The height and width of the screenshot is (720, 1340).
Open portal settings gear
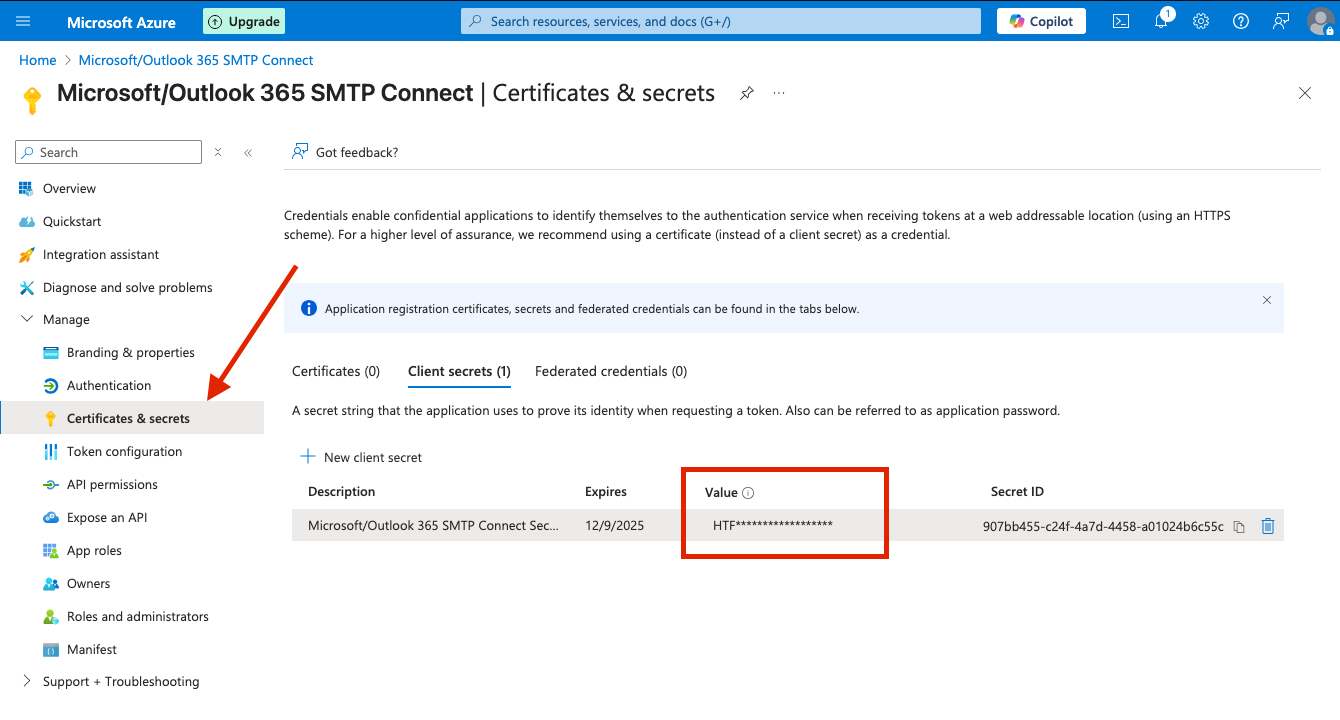coord(1201,21)
